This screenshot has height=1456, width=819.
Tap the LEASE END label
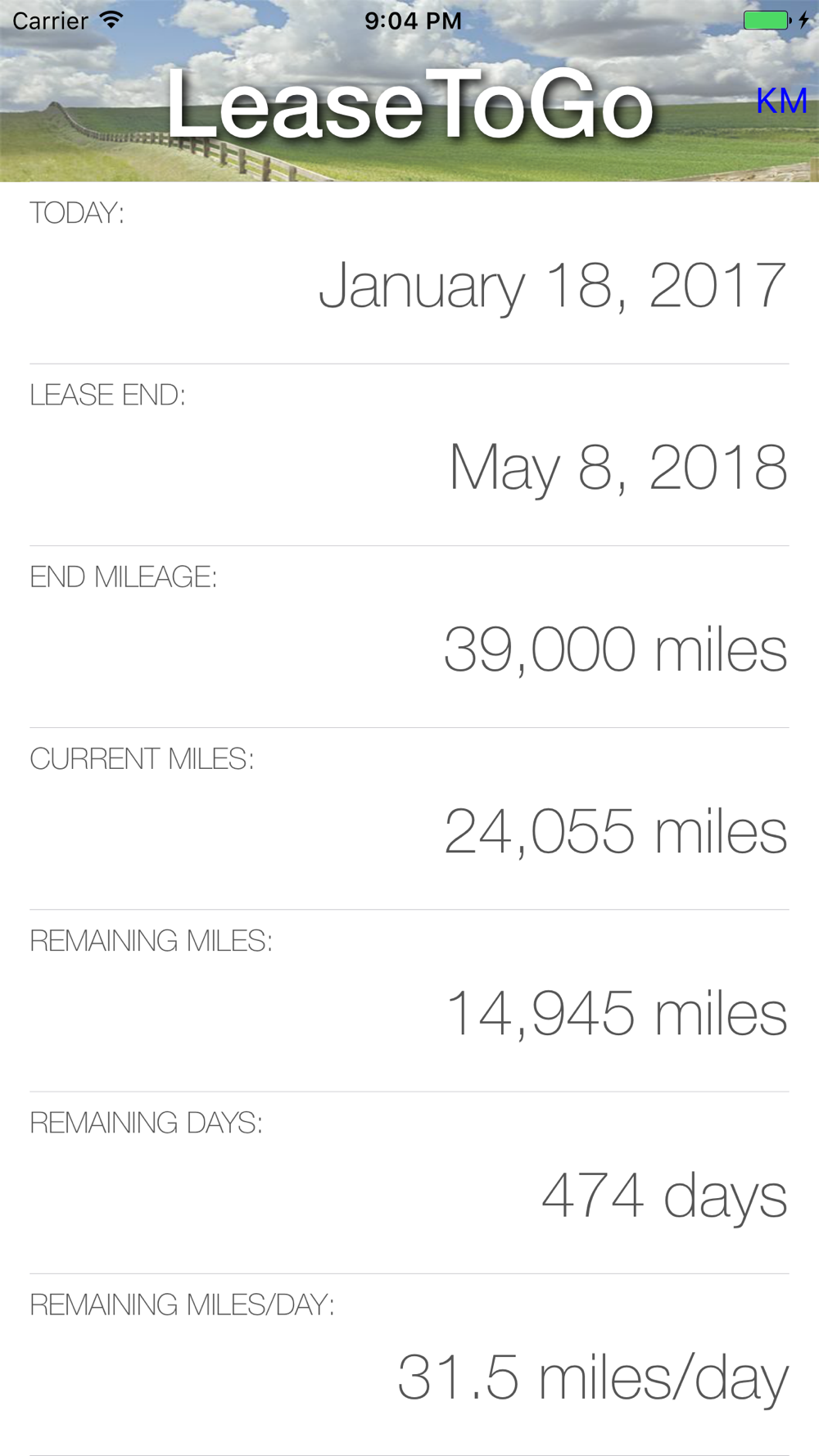(x=107, y=395)
